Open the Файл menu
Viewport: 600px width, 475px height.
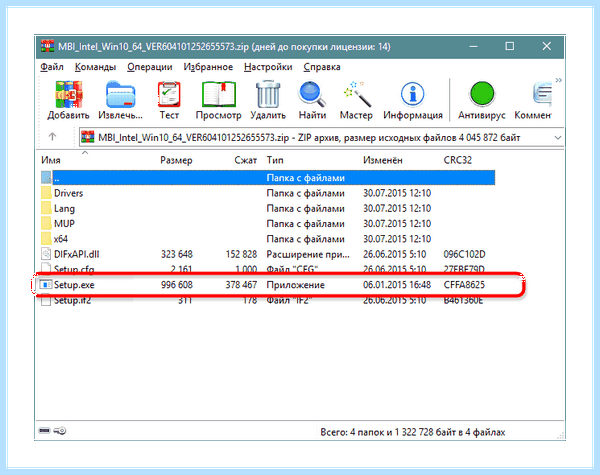point(52,67)
